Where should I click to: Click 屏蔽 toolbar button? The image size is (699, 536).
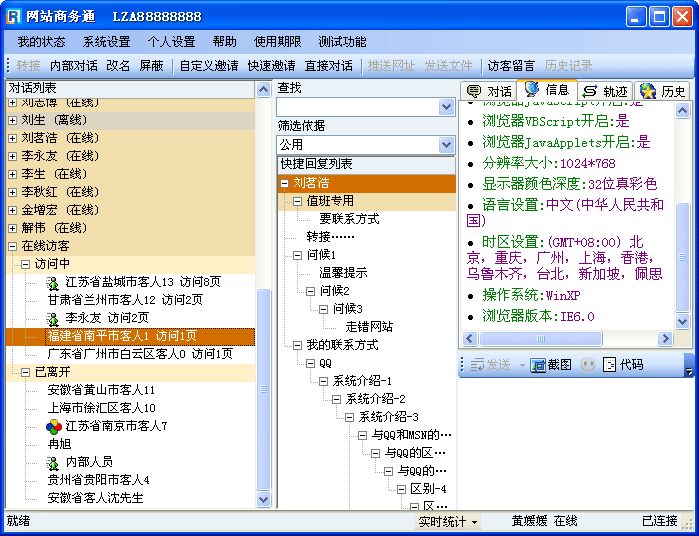(152, 66)
